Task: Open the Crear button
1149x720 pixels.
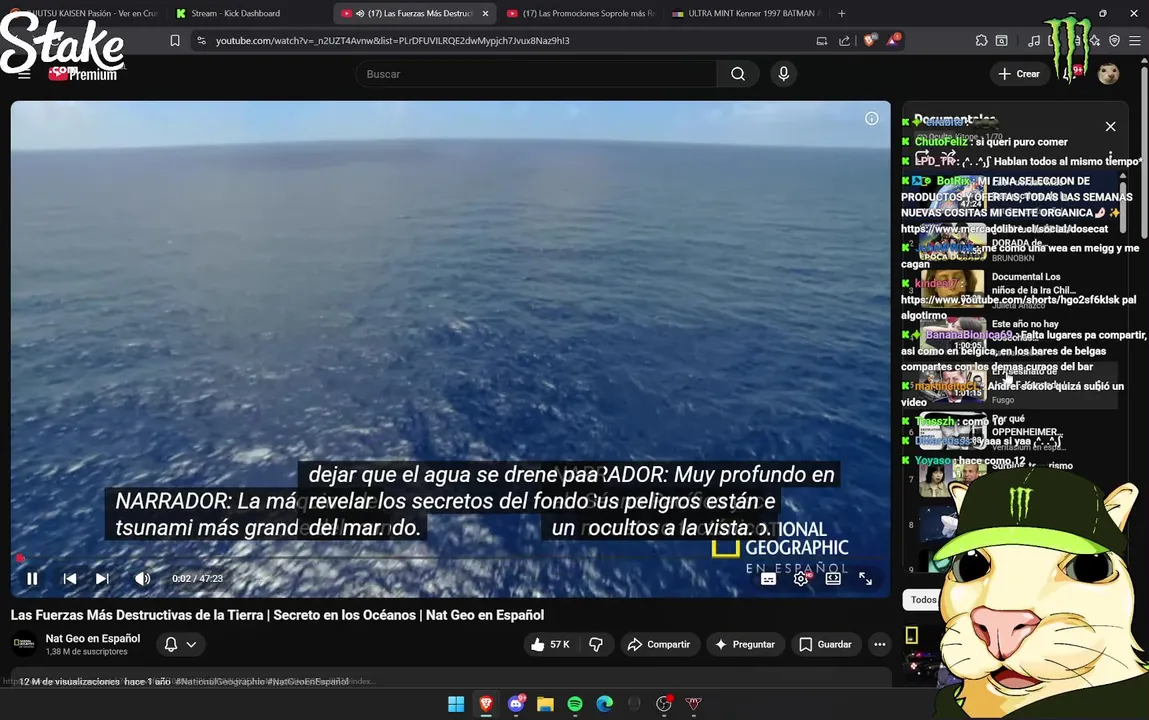Action: coord(1019,74)
